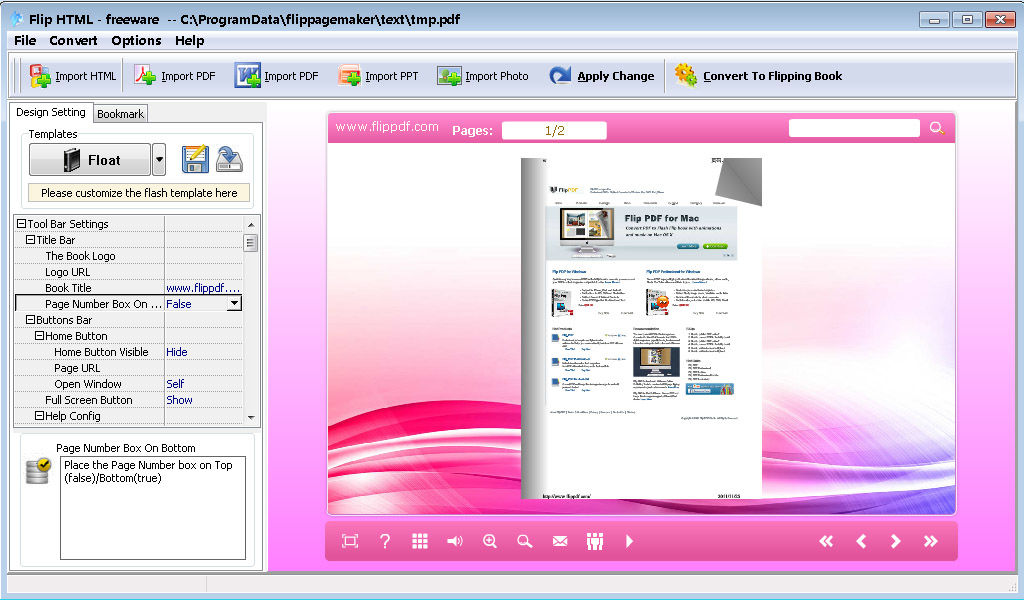Open the Options menu

136,40
